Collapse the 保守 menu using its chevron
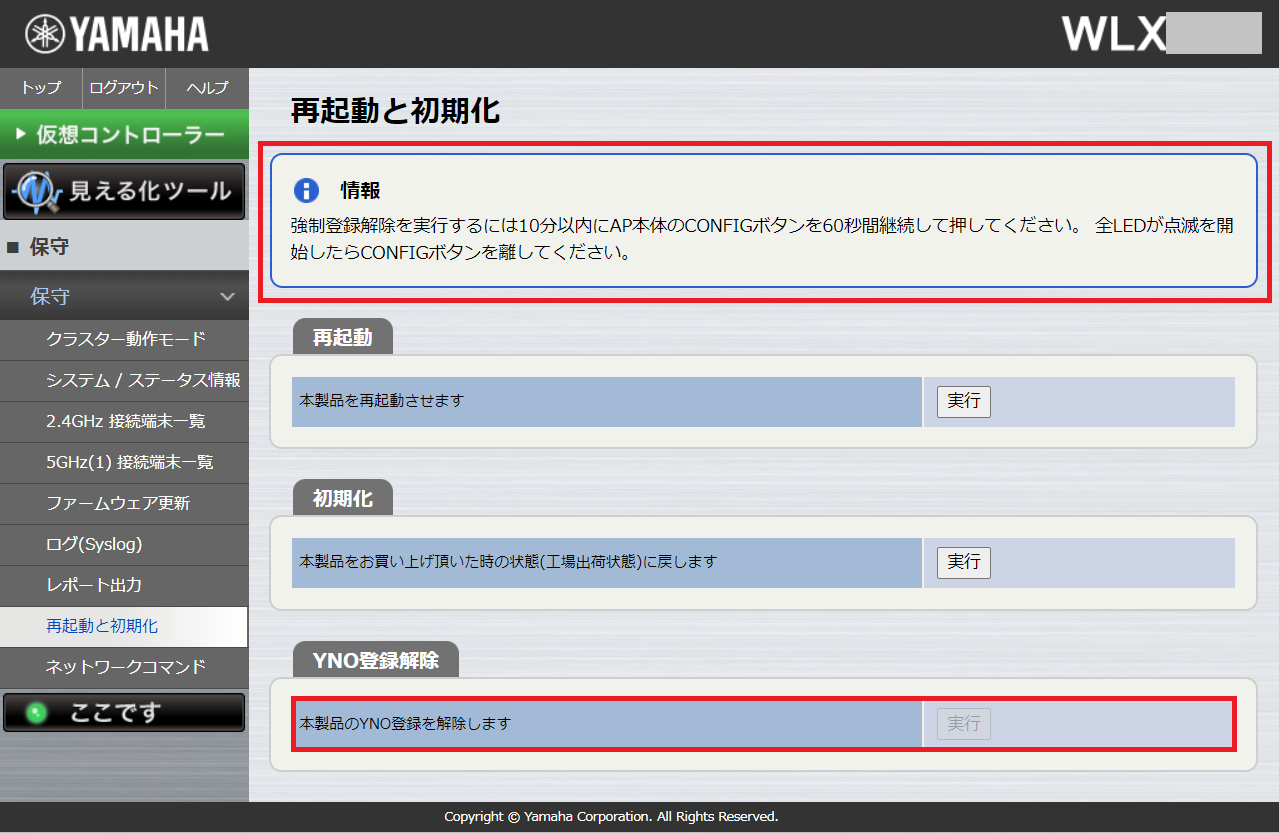 228,297
